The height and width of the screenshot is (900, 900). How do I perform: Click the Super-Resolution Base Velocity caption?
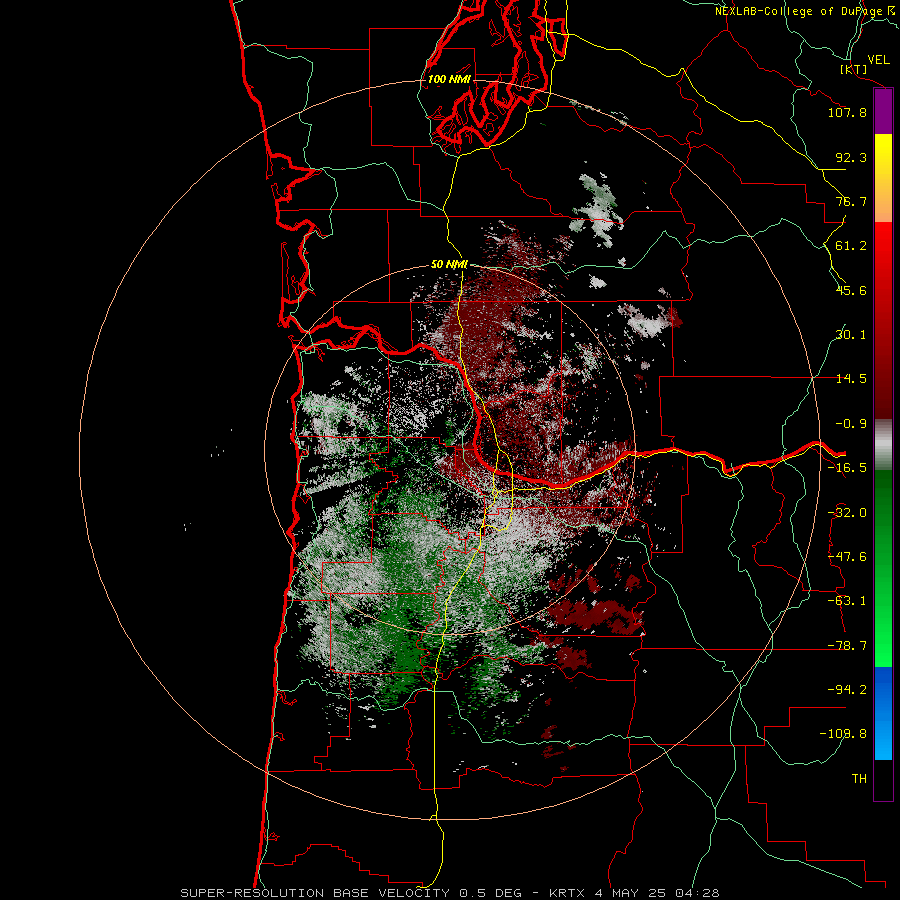tap(449, 893)
